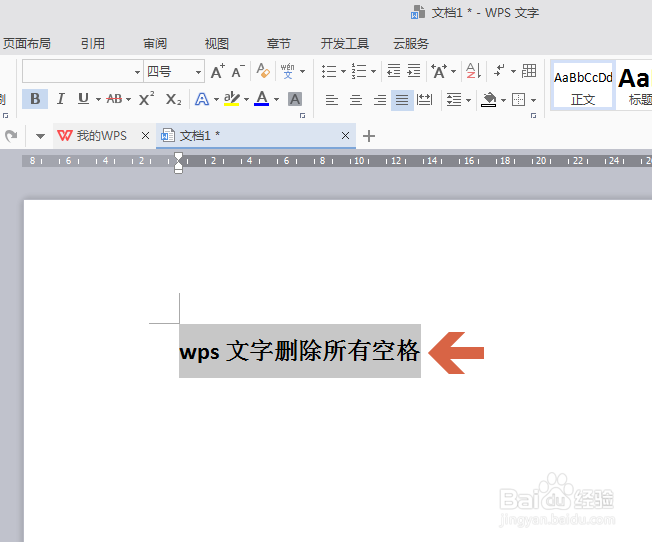Clear formatting with the eraser icon
The height and width of the screenshot is (542, 652).
point(263,71)
